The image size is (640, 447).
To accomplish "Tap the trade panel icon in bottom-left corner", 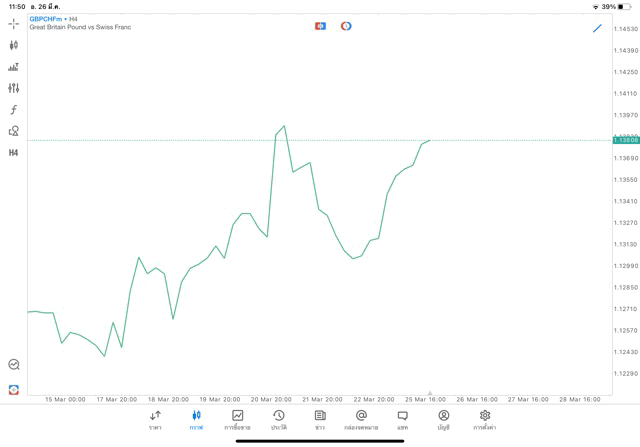I will 13,389.
